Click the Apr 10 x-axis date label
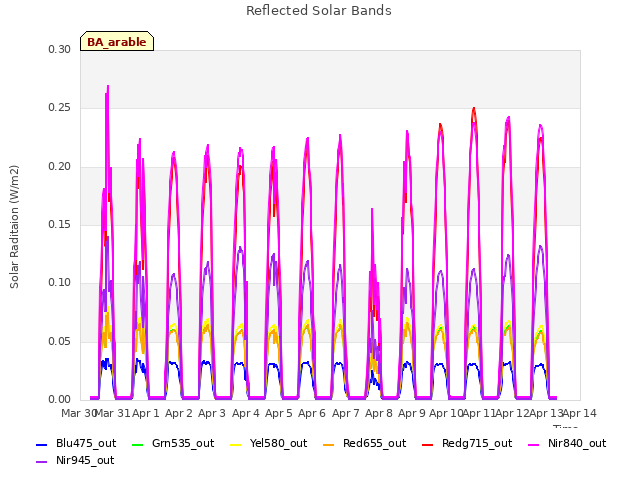This screenshot has height=480, width=640. pos(446,413)
